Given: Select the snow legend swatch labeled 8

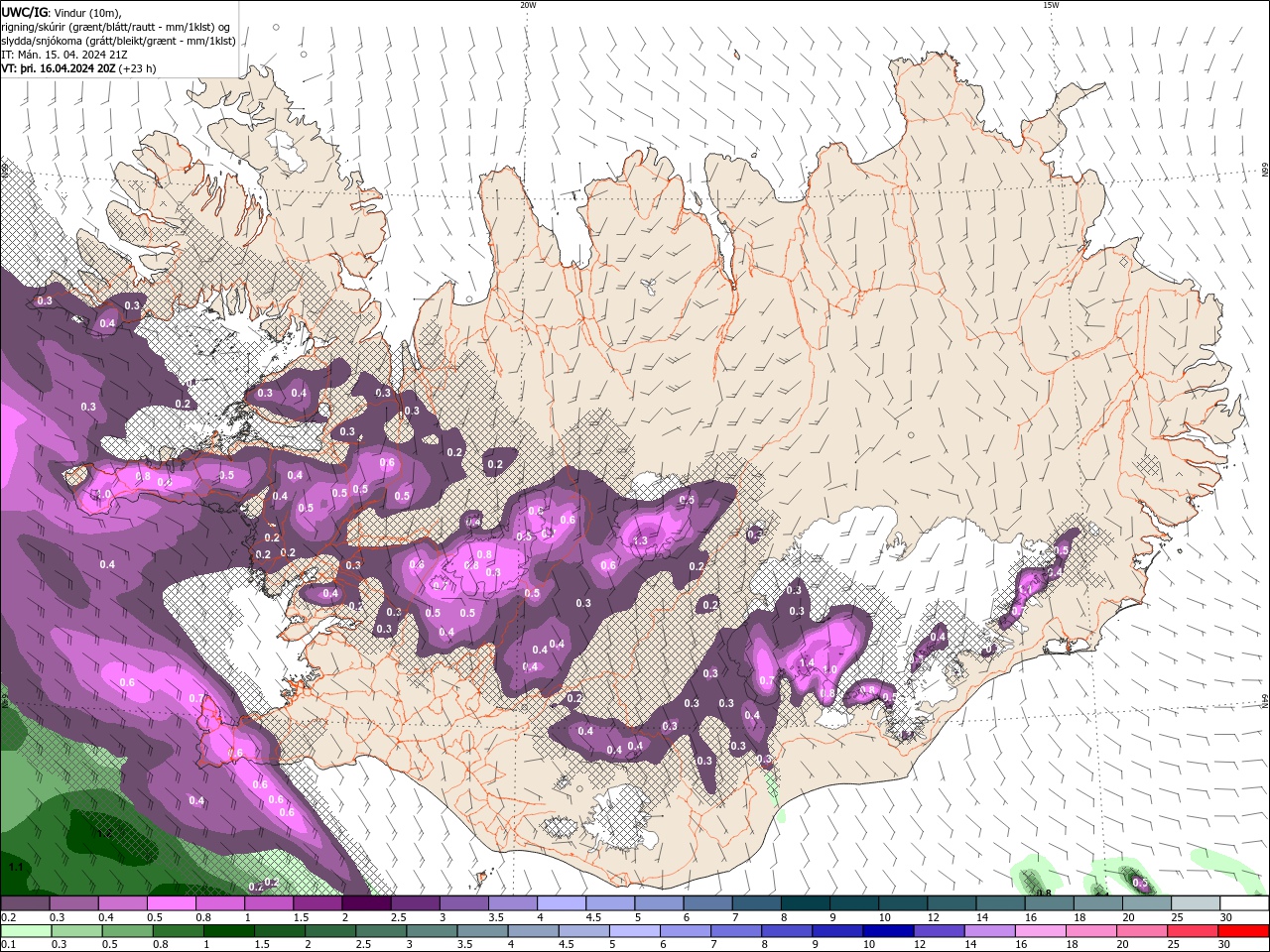Looking at the screenshot, I should [x=804, y=903].
